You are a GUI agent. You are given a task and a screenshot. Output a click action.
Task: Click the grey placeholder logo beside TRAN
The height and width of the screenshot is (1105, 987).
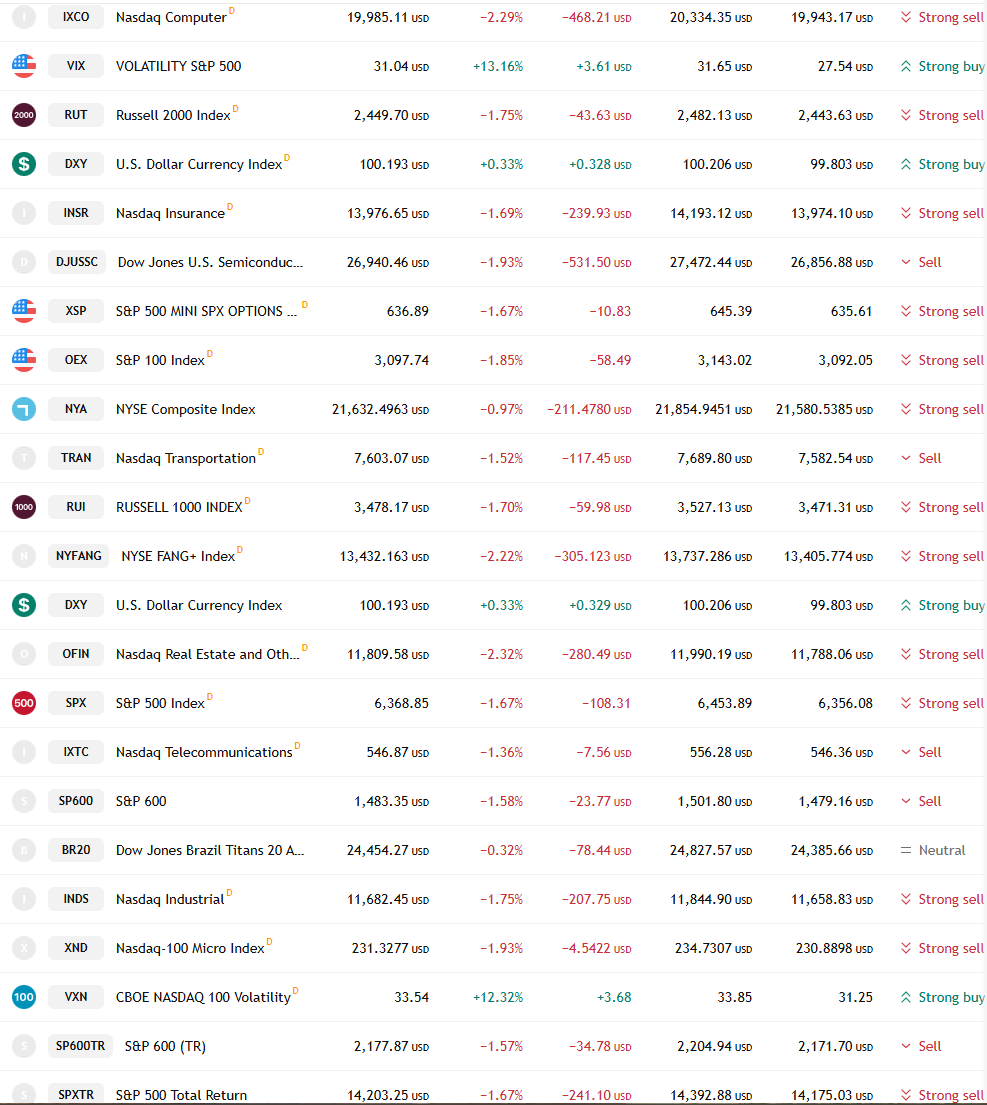pos(24,458)
